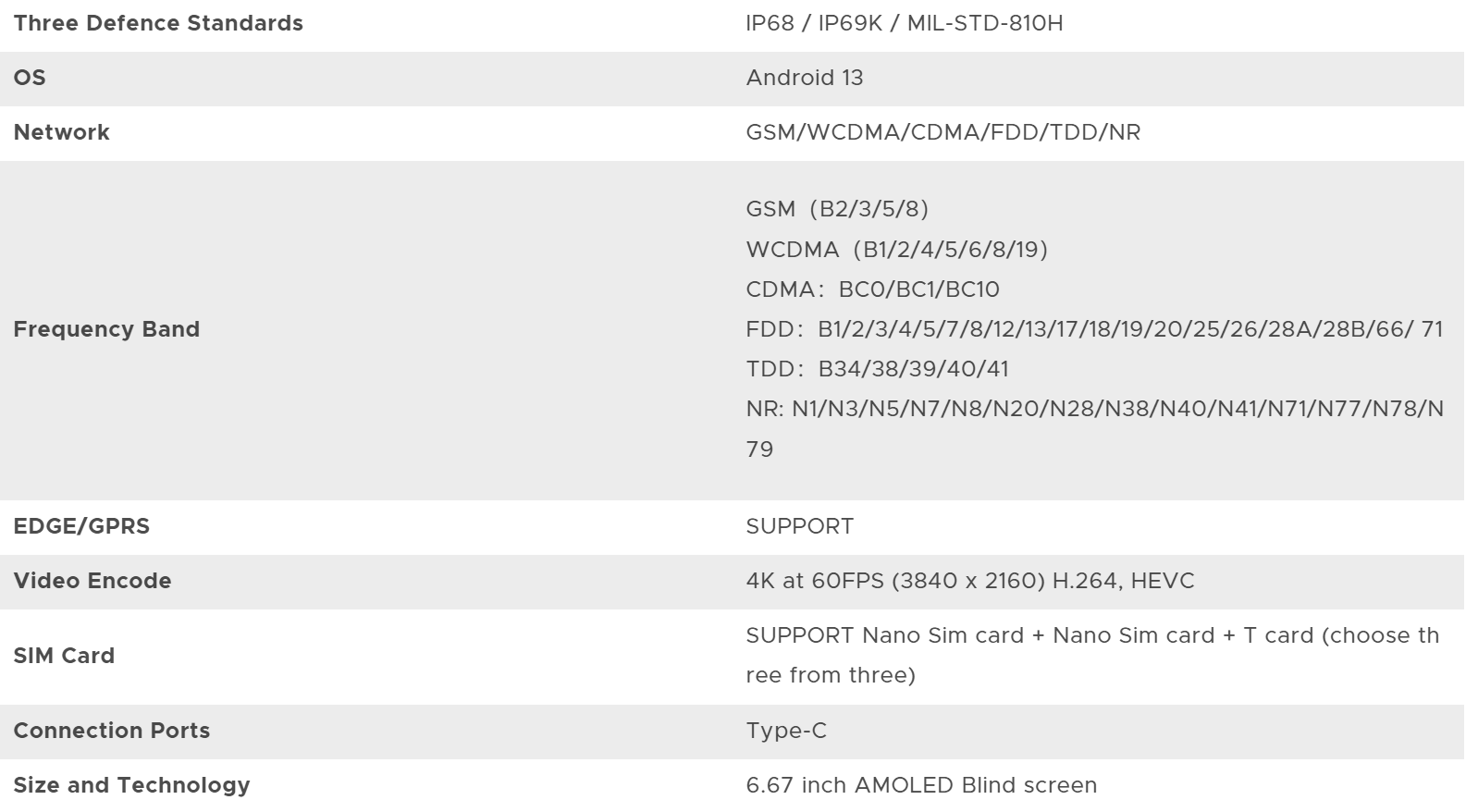
Task: Click the "OS" row label
Action: point(30,78)
